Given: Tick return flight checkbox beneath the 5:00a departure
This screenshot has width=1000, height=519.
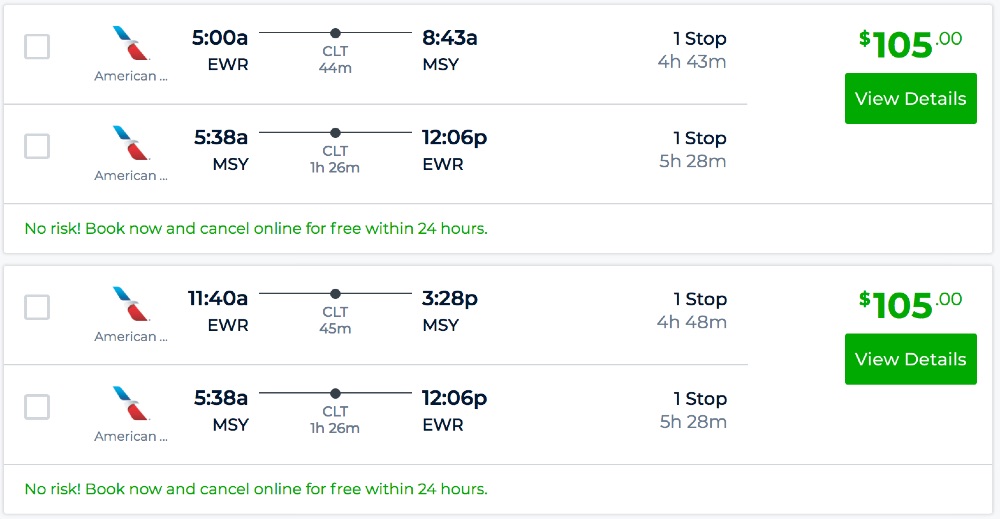Looking at the screenshot, I should tap(37, 146).
